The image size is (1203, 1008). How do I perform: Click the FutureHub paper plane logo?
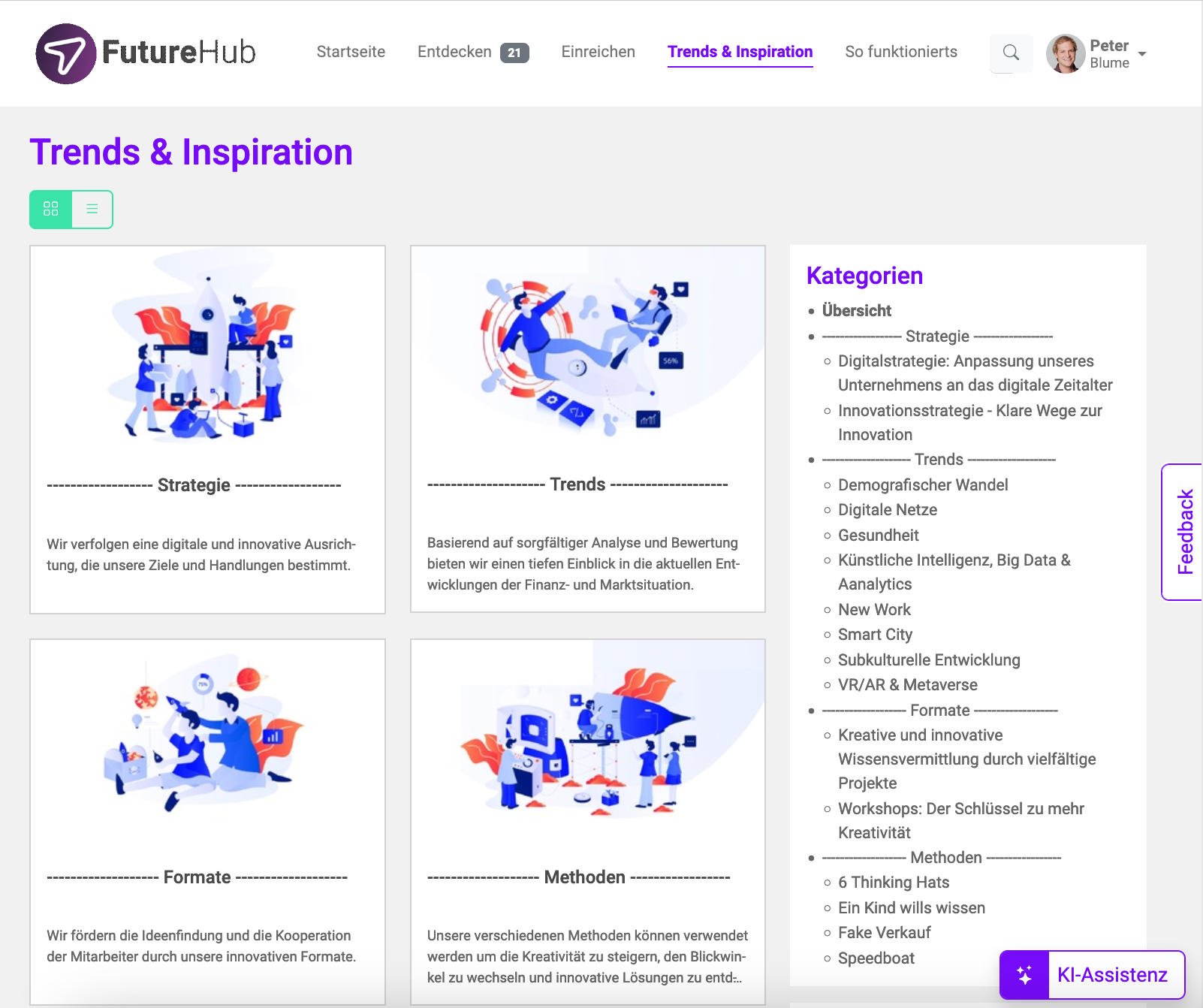[x=66, y=53]
